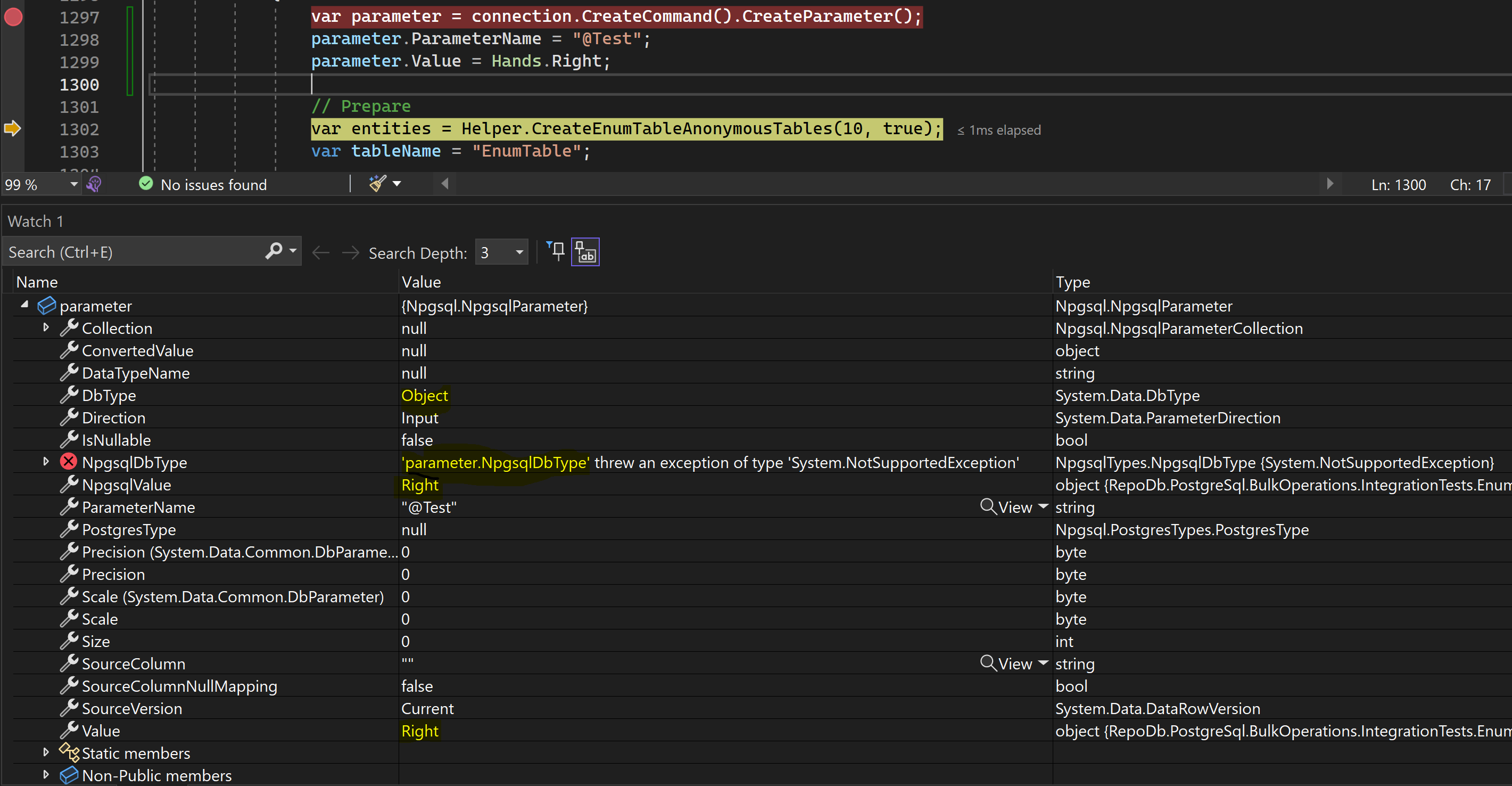Click the Watch search magnifier icon
The width and height of the screenshot is (1512, 786).
click(274, 251)
